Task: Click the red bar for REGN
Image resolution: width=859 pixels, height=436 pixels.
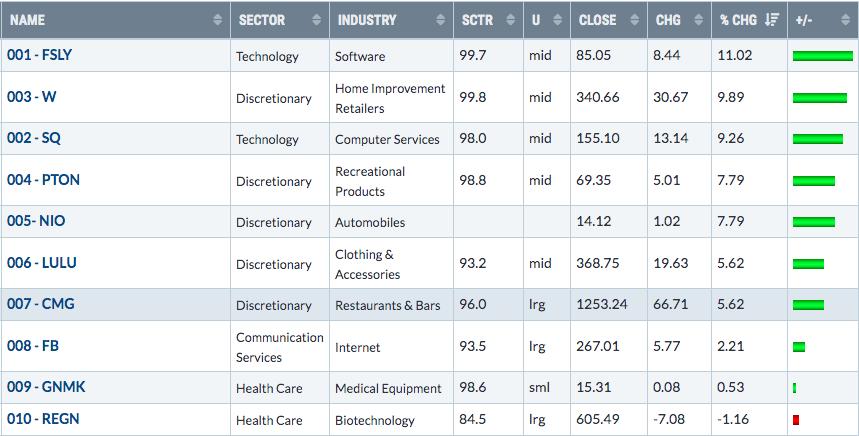Action: (796, 420)
